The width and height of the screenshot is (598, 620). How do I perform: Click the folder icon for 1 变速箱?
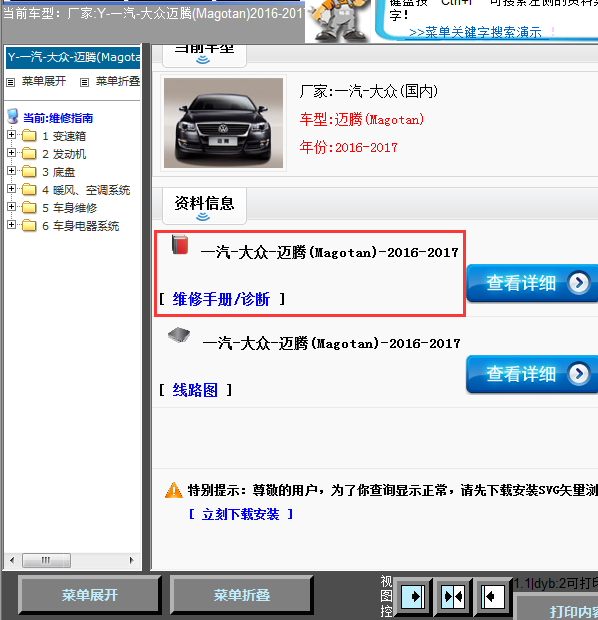[29, 136]
